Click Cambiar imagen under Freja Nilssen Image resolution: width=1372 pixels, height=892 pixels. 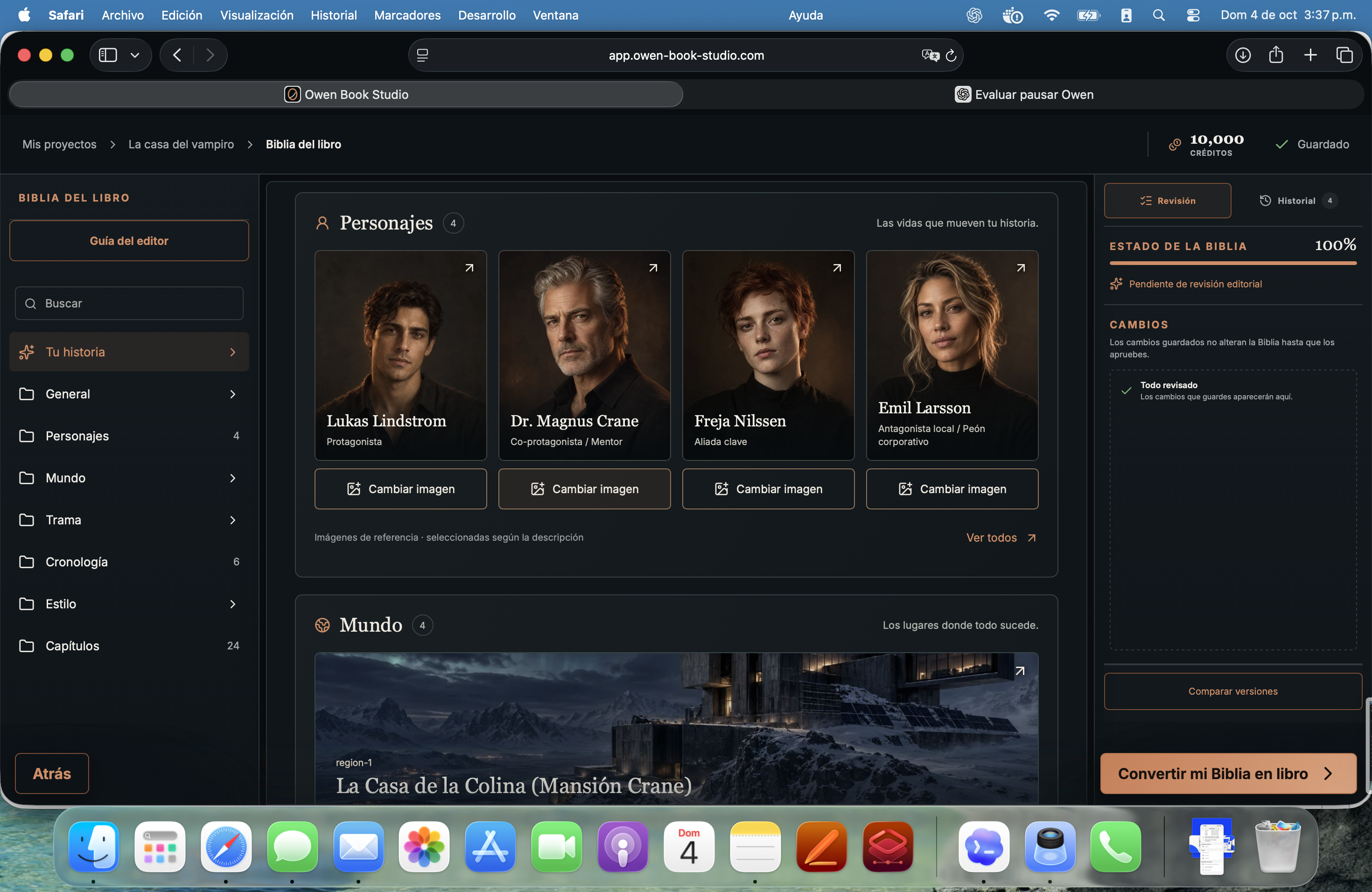click(x=769, y=488)
